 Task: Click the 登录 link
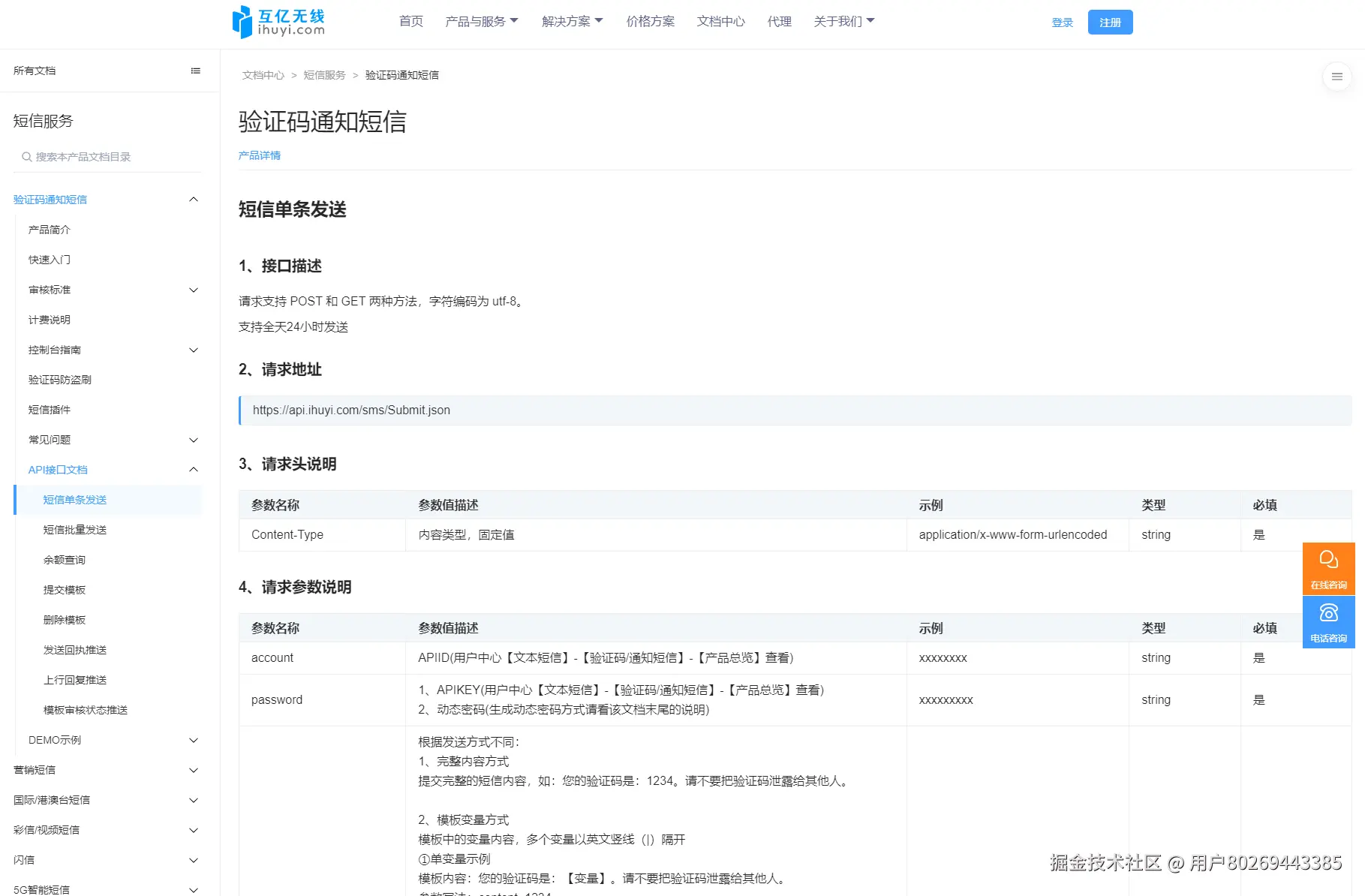pos(1063,23)
